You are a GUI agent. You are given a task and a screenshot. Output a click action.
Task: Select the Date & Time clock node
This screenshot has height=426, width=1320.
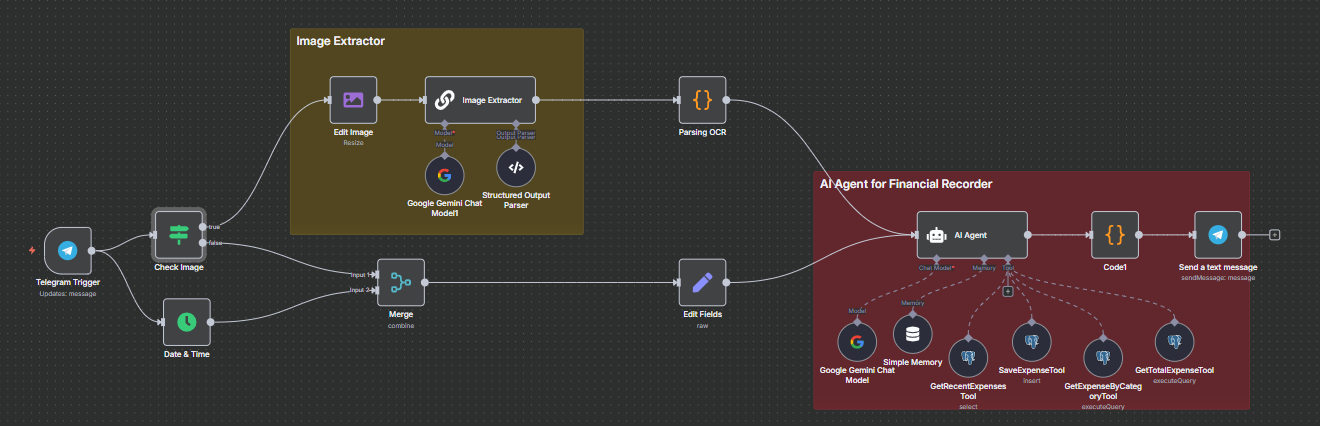point(187,322)
